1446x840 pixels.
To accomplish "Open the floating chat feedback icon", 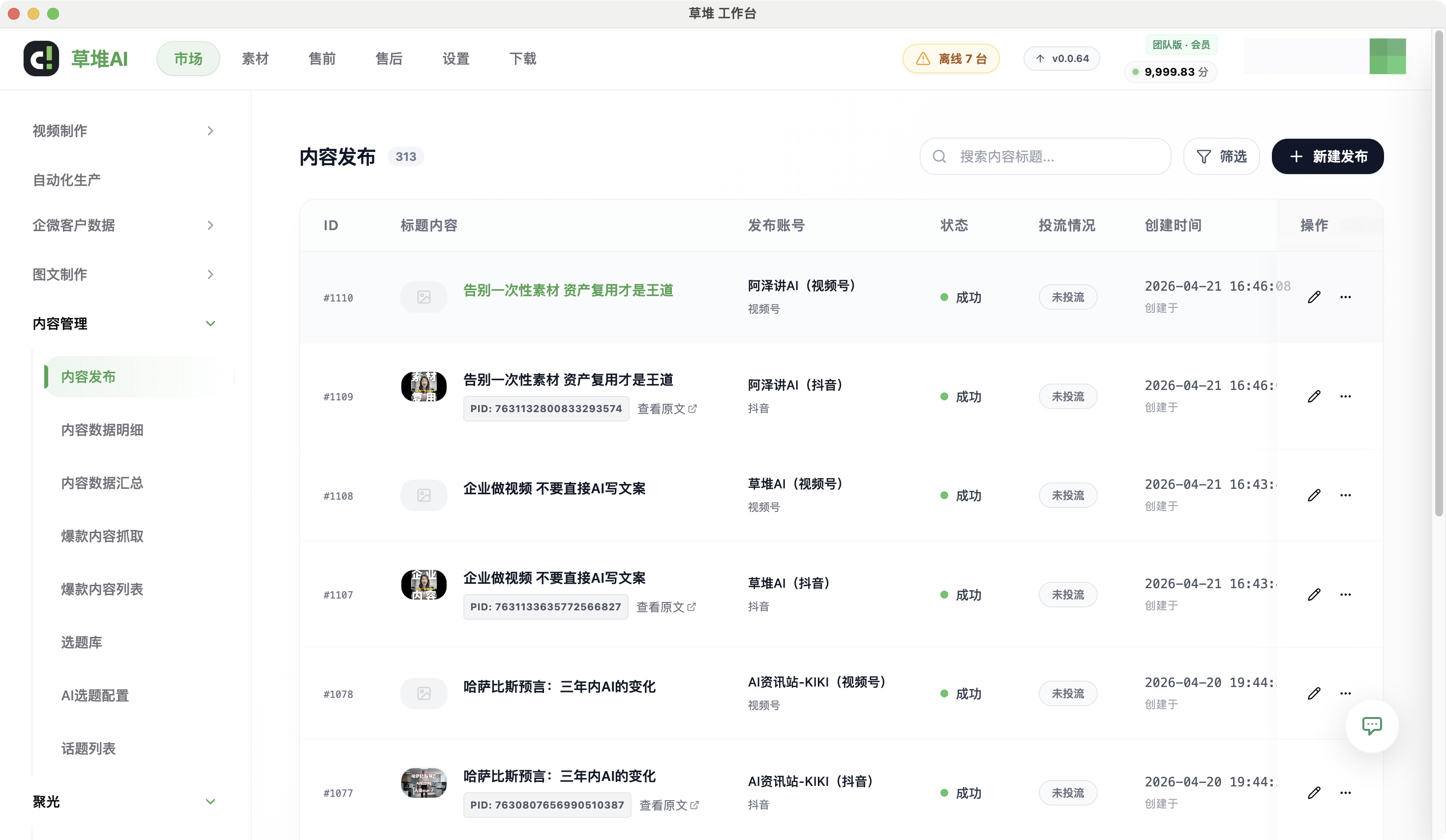I will click(1372, 726).
